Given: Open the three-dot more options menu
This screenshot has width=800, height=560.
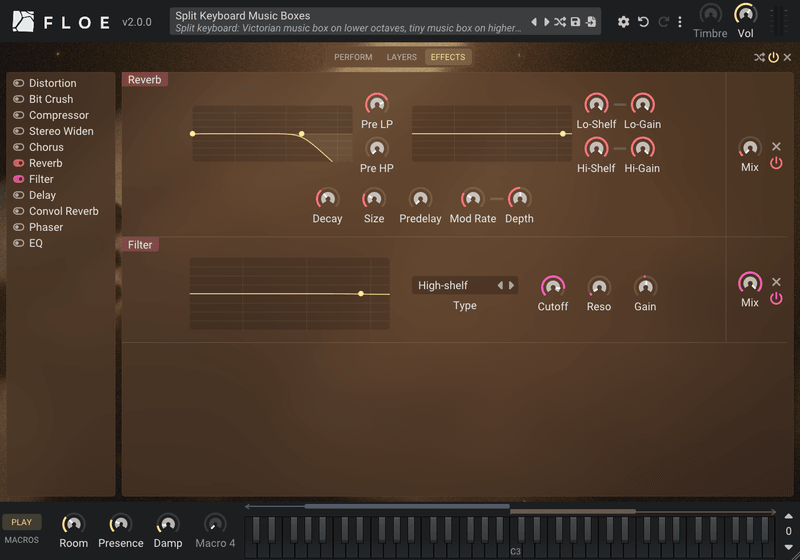Looking at the screenshot, I should point(680,22).
